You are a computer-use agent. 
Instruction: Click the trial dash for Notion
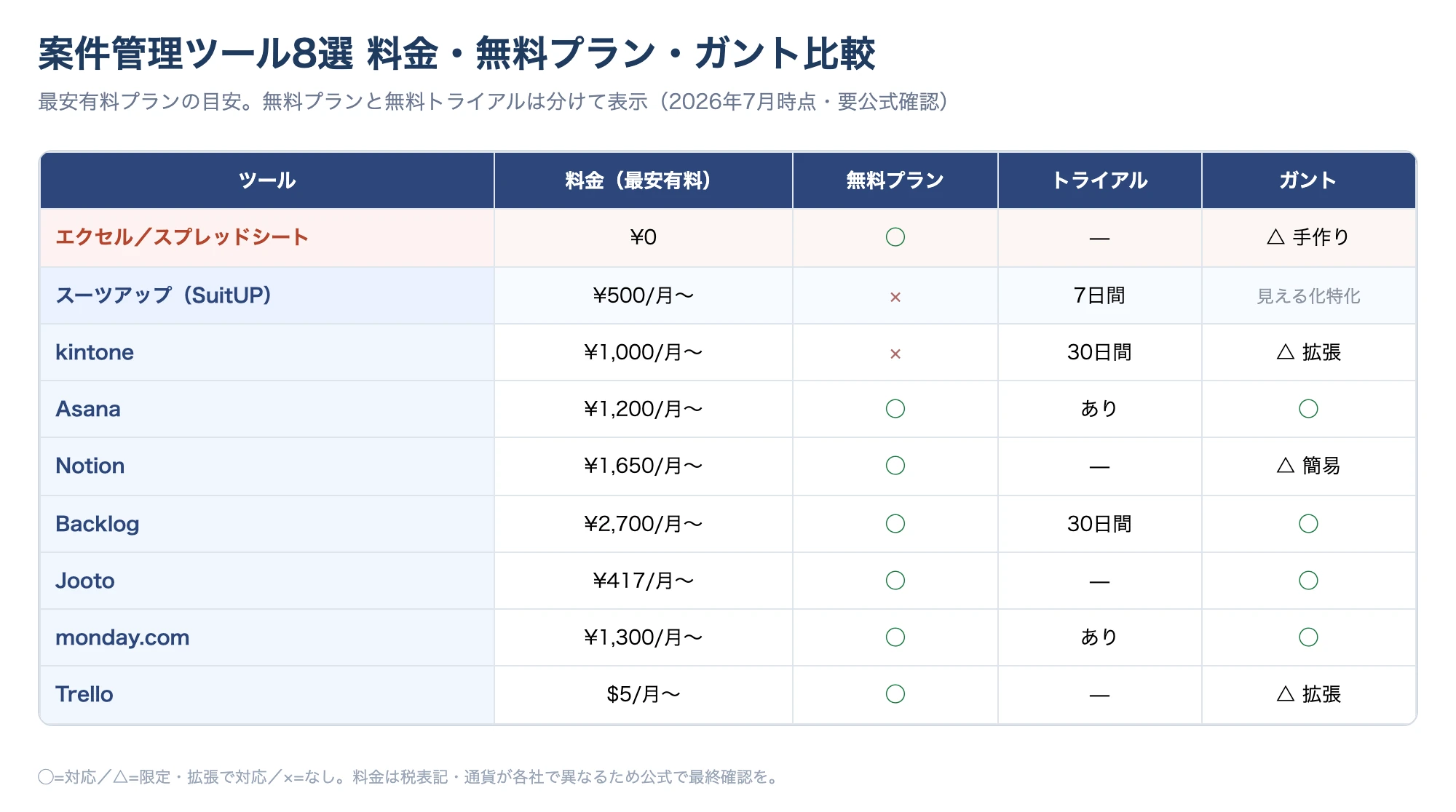tap(1099, 467)
